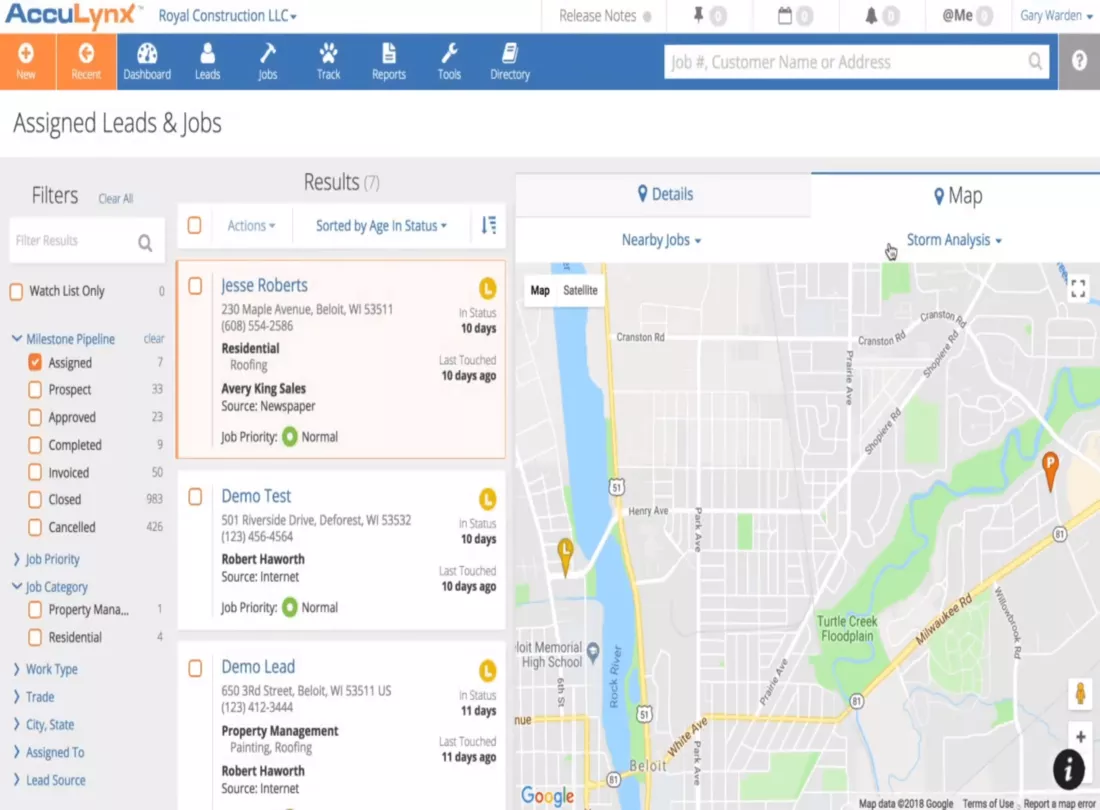The image size is (1100, 810).
Task: Switch to the Map tab
Action: point(956,196)
